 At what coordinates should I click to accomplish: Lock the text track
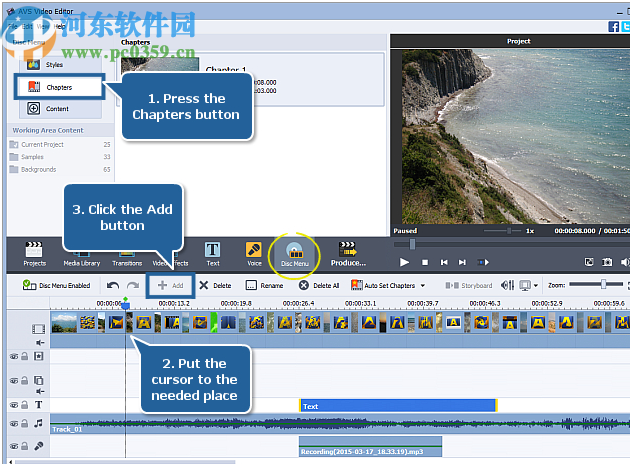25,405
